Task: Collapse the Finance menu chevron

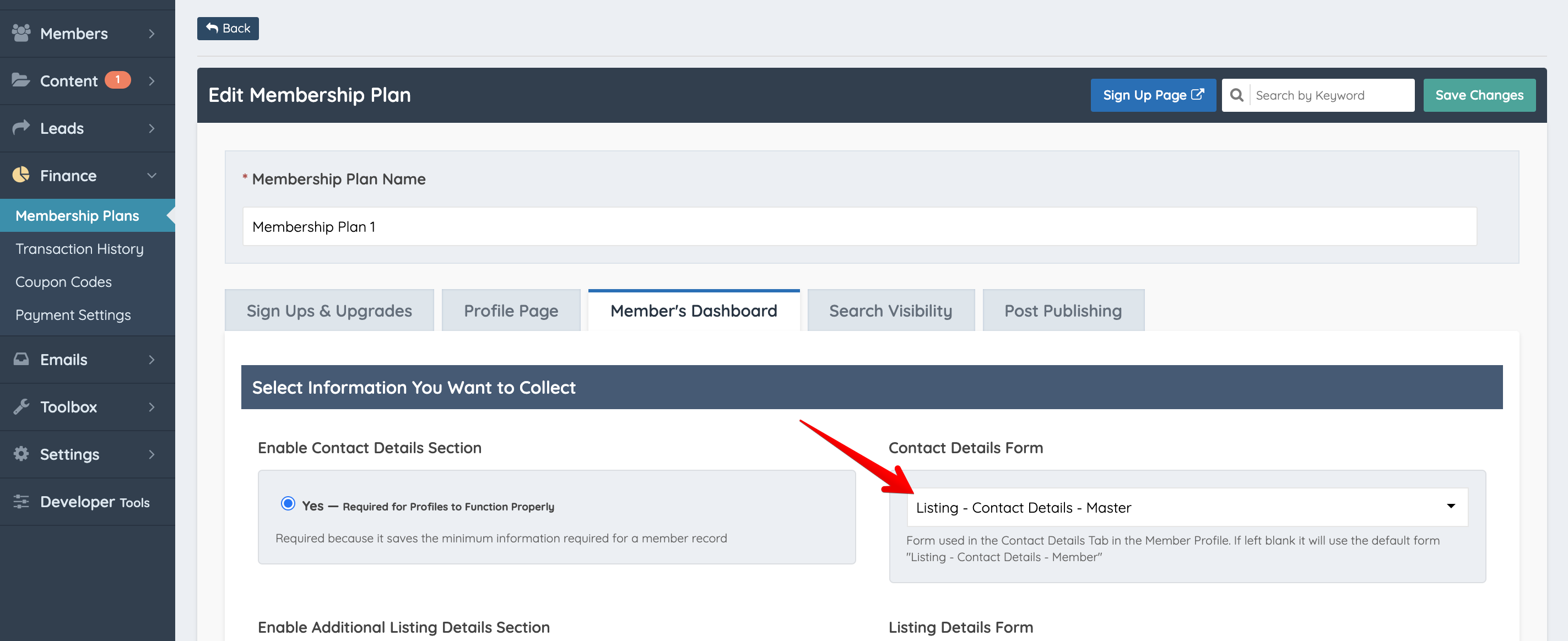Action: 152,175
